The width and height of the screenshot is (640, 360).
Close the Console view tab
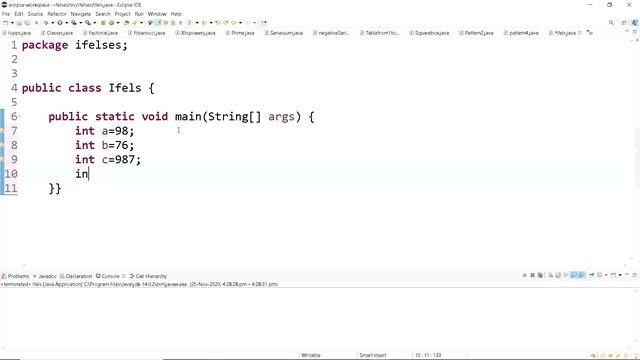(124, 276)
